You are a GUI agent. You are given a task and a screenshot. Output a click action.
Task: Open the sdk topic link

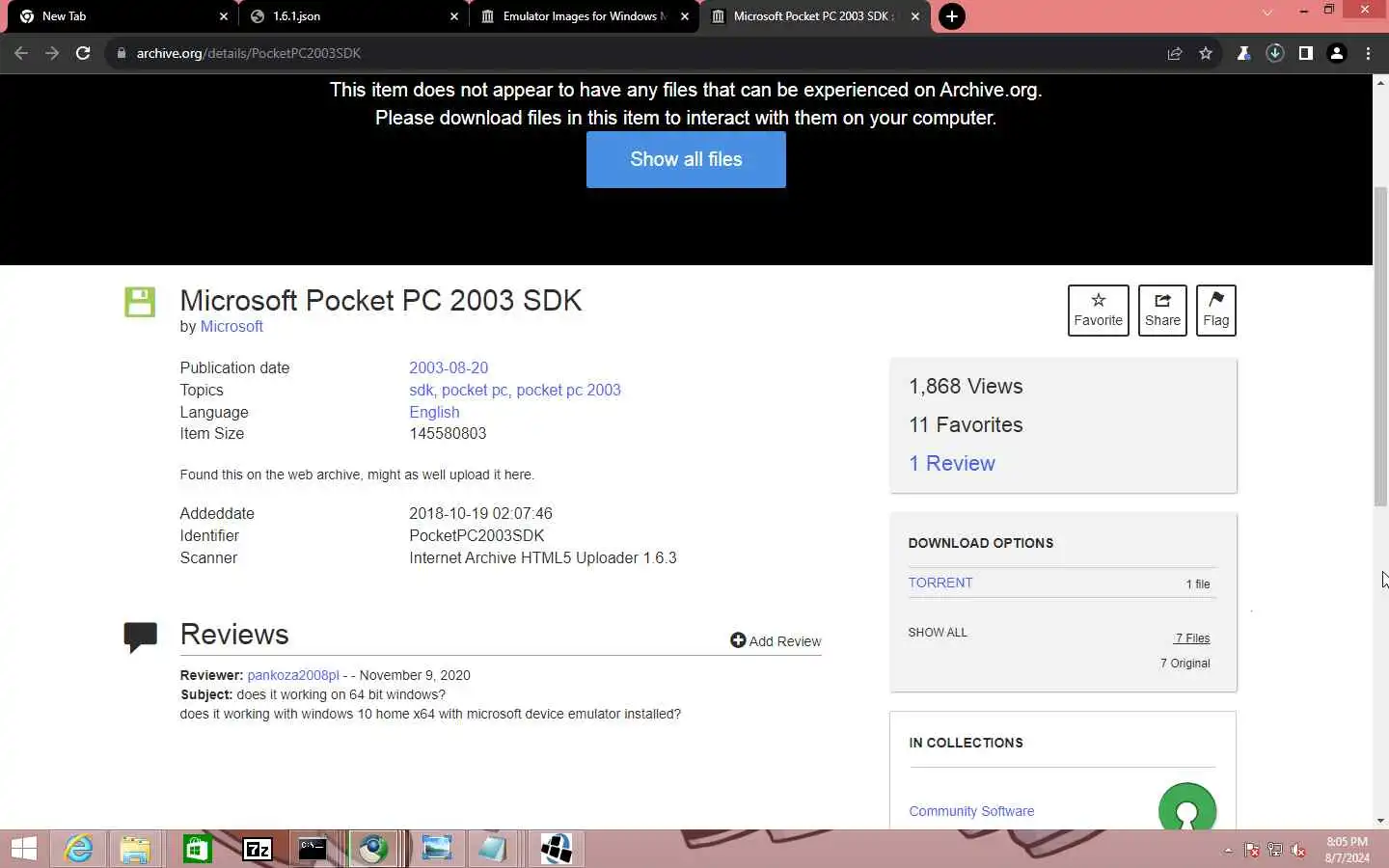421,390
